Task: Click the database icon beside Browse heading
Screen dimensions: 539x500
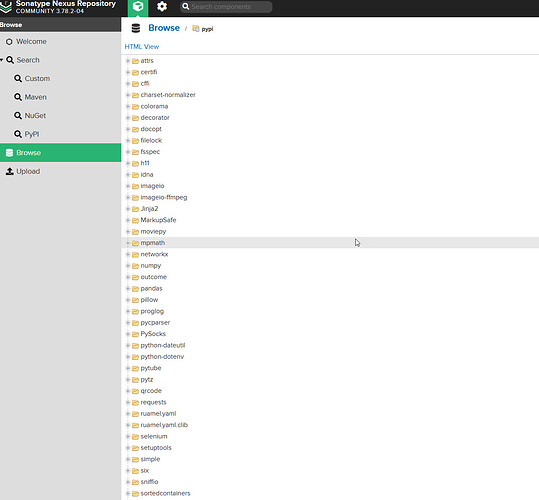Action: [x=136, y=28]
